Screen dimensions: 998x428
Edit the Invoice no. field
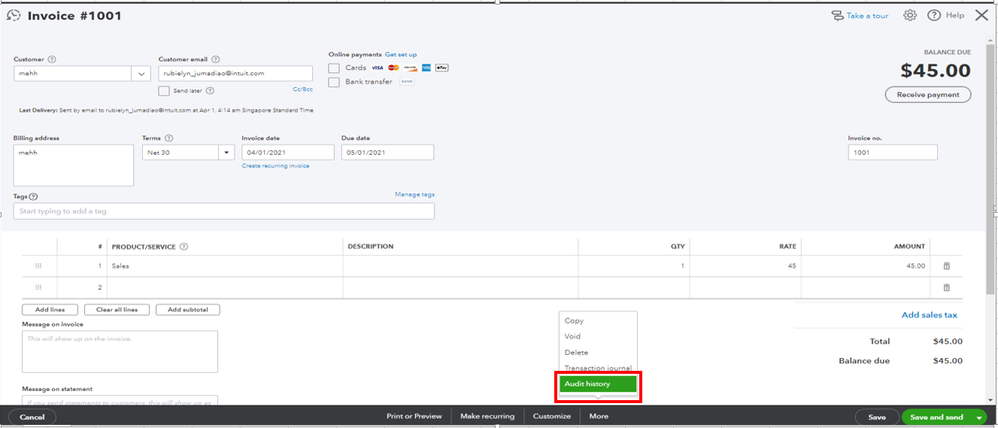coord(892,152)
